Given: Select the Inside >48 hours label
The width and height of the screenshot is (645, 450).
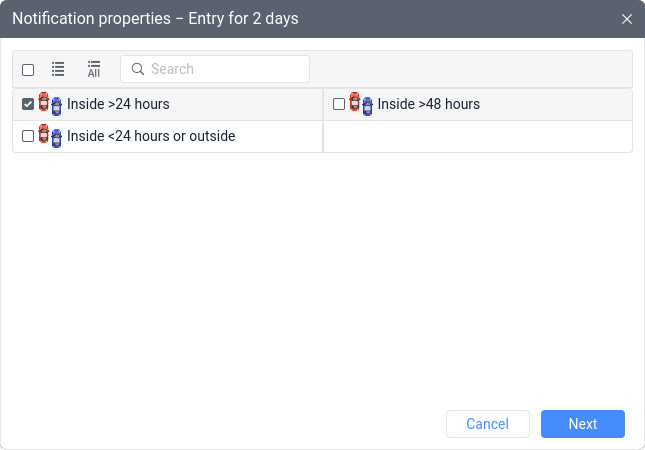Looking at the screenshot, I should pos(429,104).
